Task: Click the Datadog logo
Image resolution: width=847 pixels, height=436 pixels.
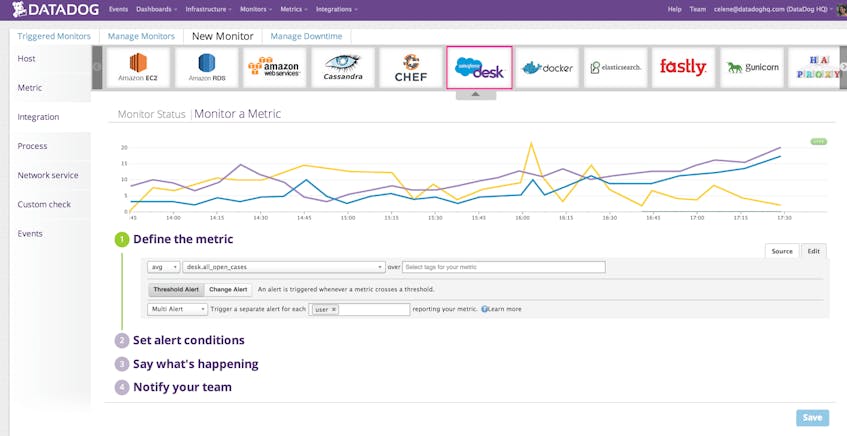Action: click(56, 9)
